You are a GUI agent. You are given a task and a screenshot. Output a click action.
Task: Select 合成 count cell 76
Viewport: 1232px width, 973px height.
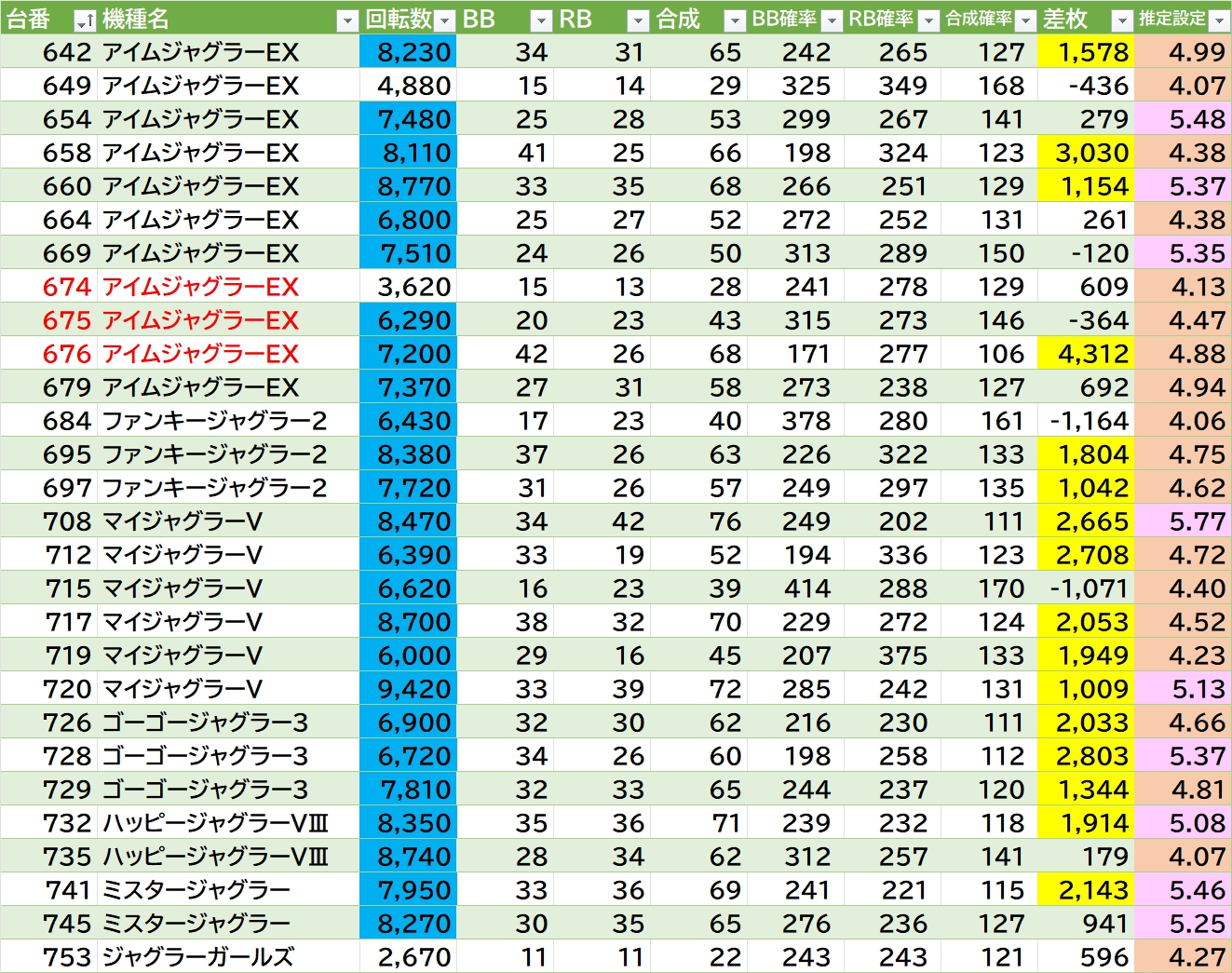point(698,521)
